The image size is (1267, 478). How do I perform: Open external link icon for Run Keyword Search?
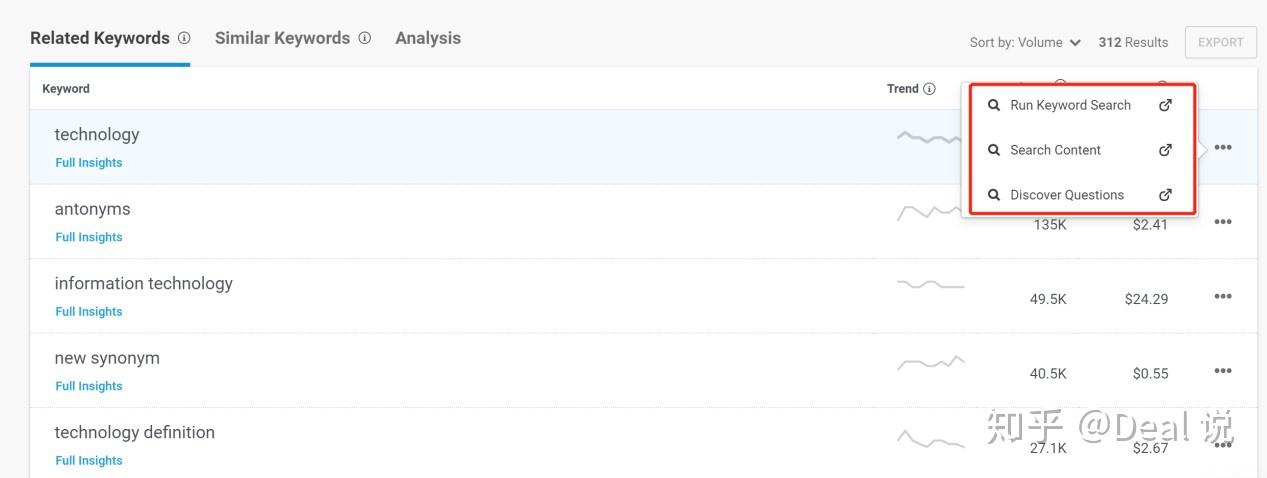coord(1165,105)
